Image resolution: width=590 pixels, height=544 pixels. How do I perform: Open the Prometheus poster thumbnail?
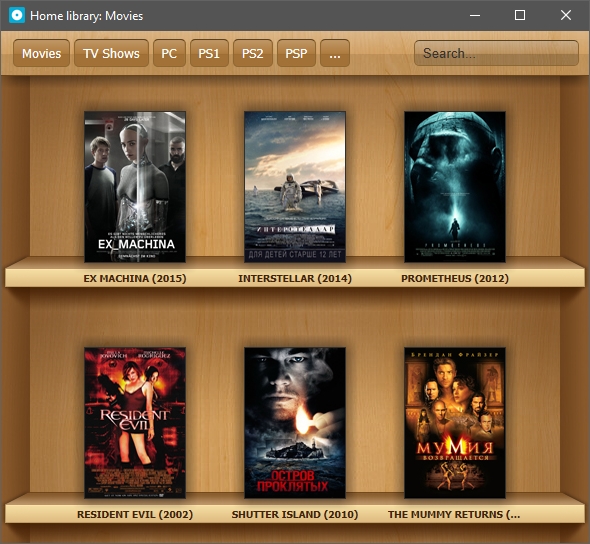(455, 187)
